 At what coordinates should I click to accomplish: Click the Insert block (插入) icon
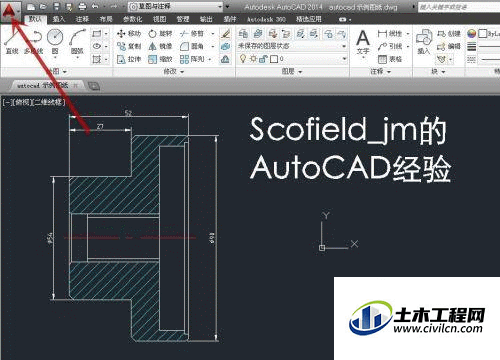424,42
